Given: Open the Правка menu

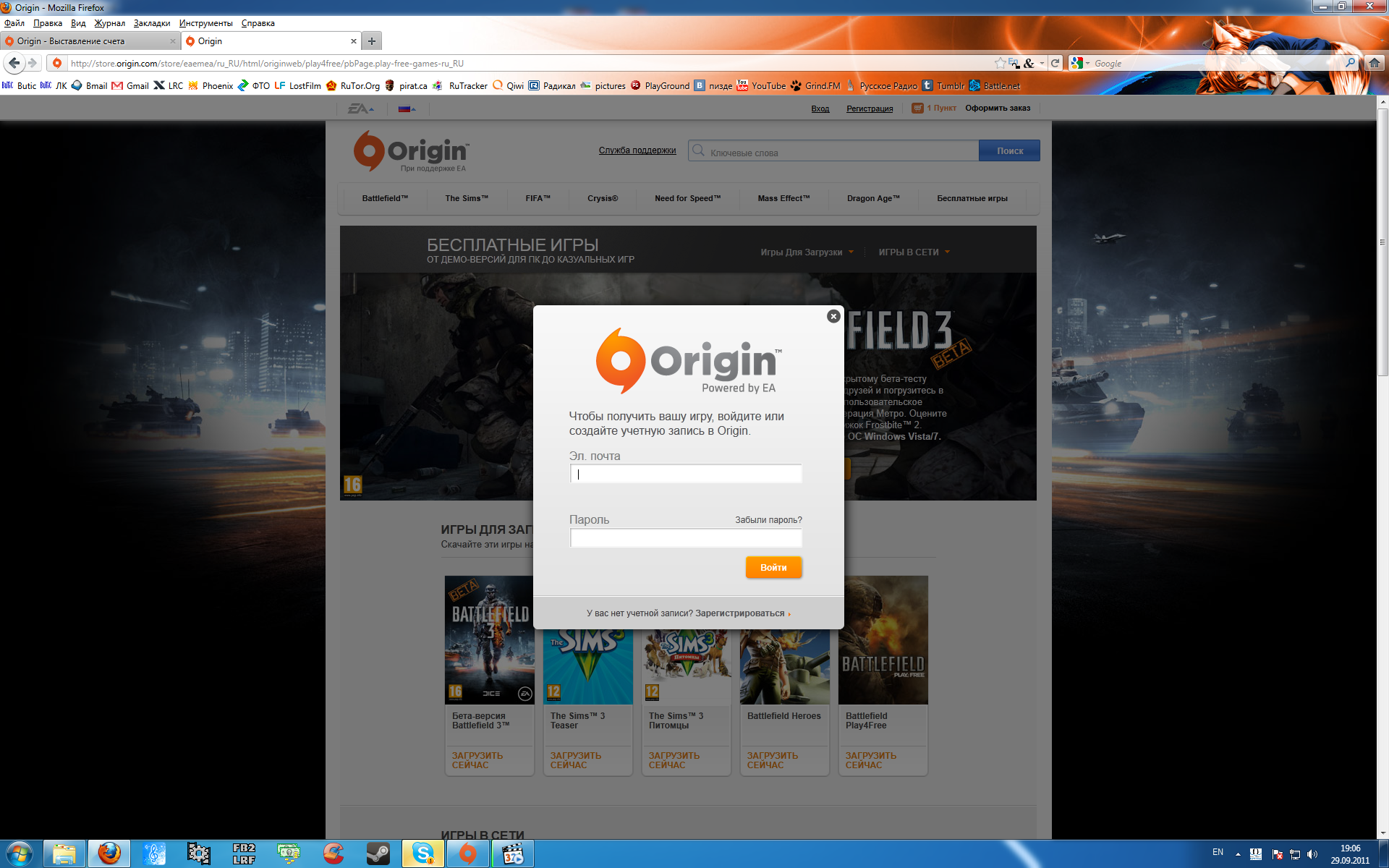Looking at the screenshot, I should (x=48, y=23).
